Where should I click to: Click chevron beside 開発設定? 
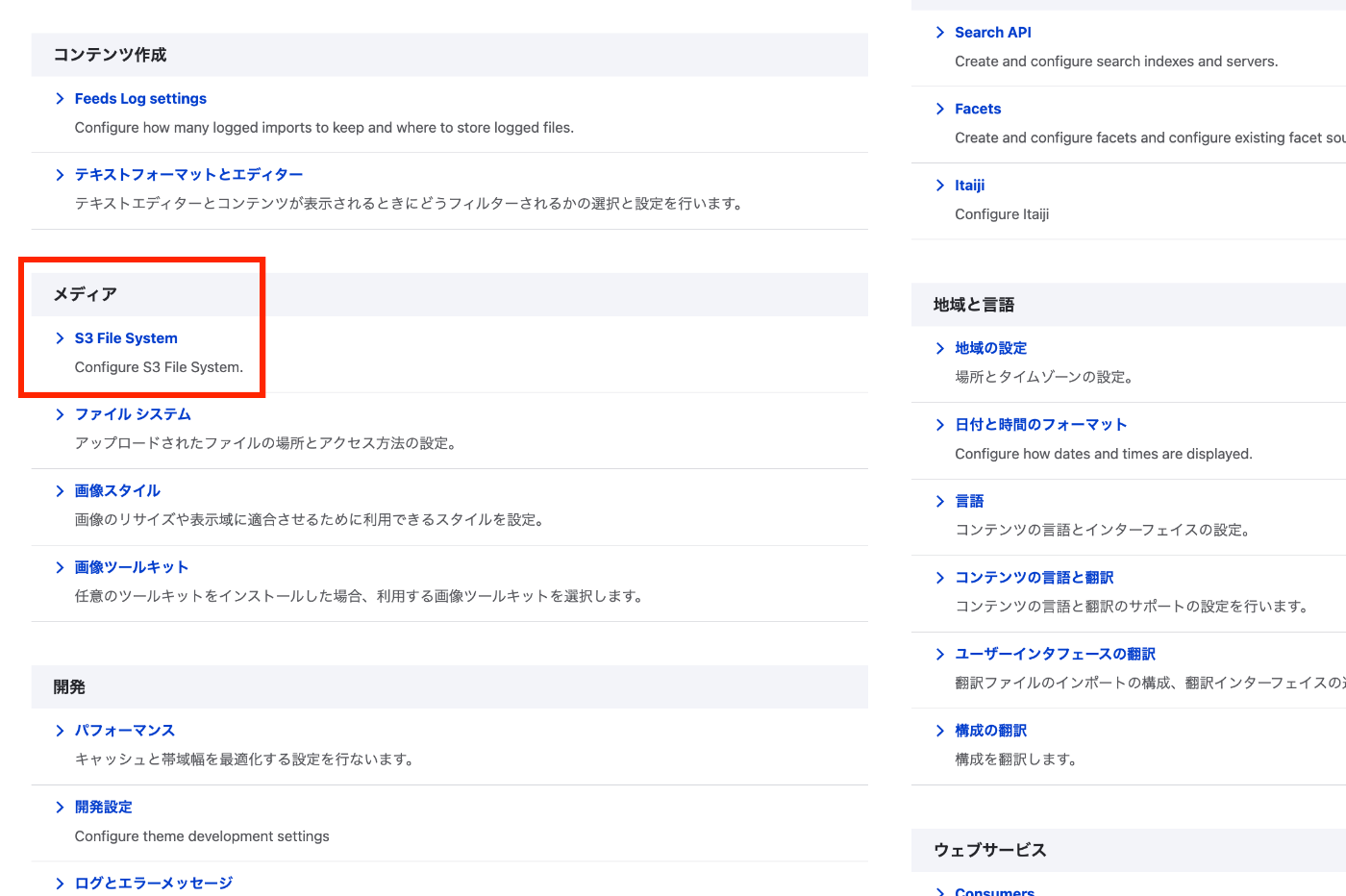(60, 807)
